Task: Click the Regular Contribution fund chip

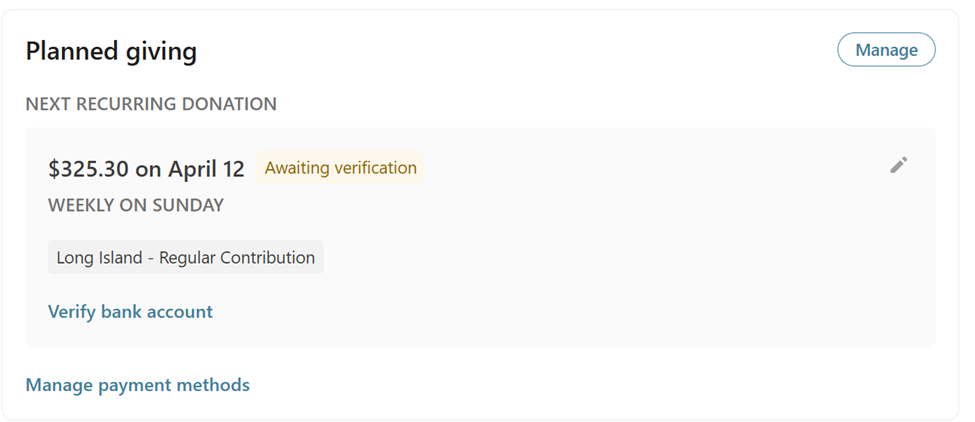Action: [x=185, y=258]
